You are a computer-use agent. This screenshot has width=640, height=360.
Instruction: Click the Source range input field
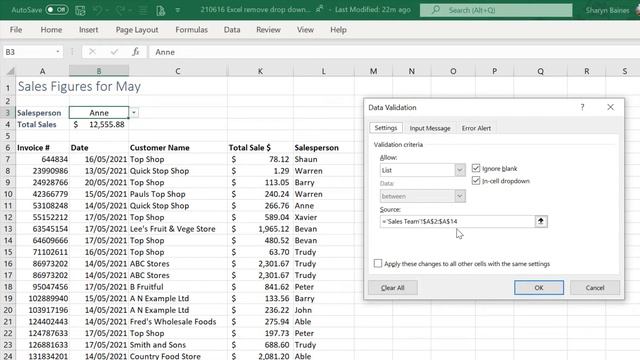pos(457,221)
